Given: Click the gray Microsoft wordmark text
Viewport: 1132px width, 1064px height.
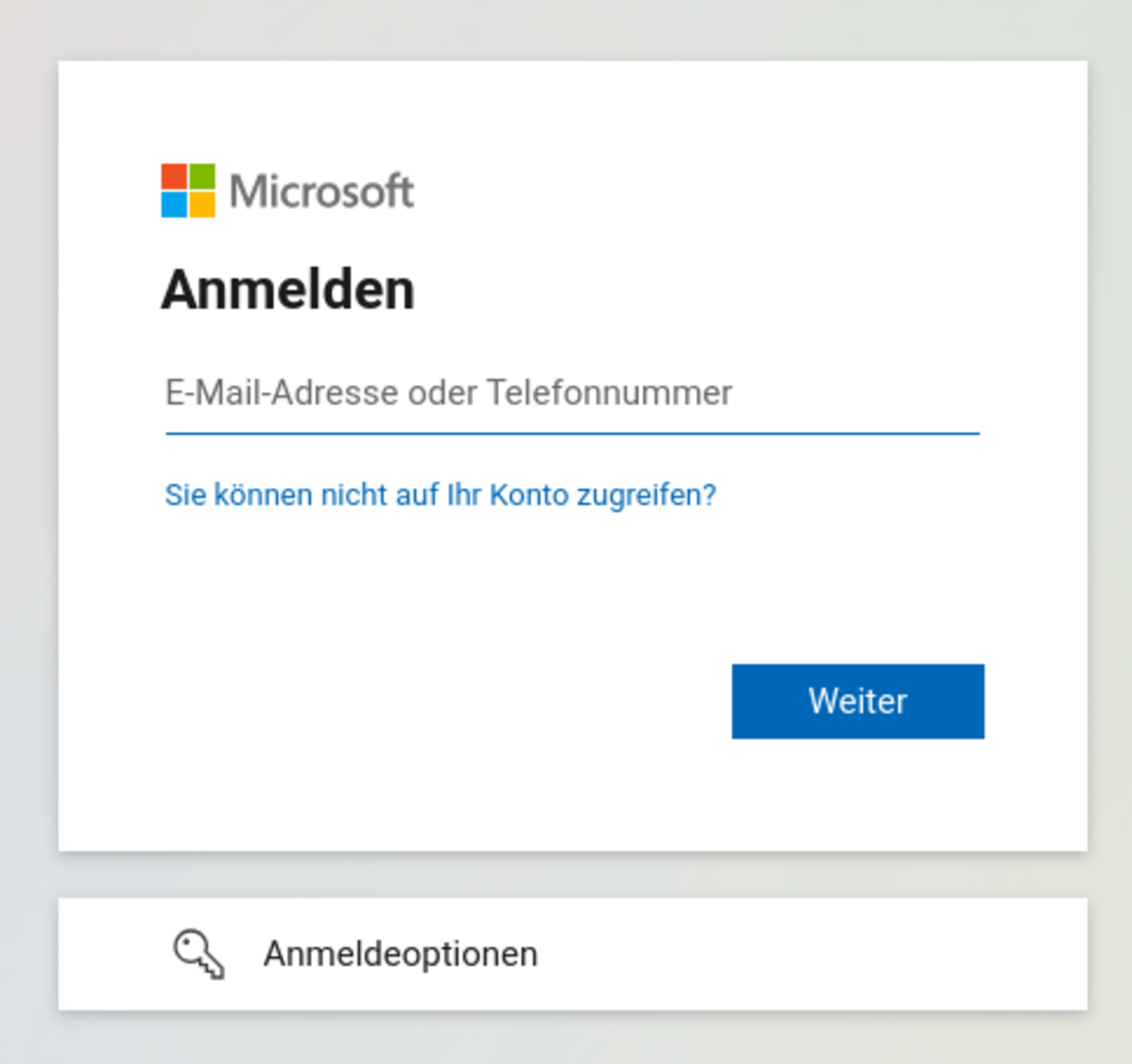Looking at the screenshot, I should point(322,191).
